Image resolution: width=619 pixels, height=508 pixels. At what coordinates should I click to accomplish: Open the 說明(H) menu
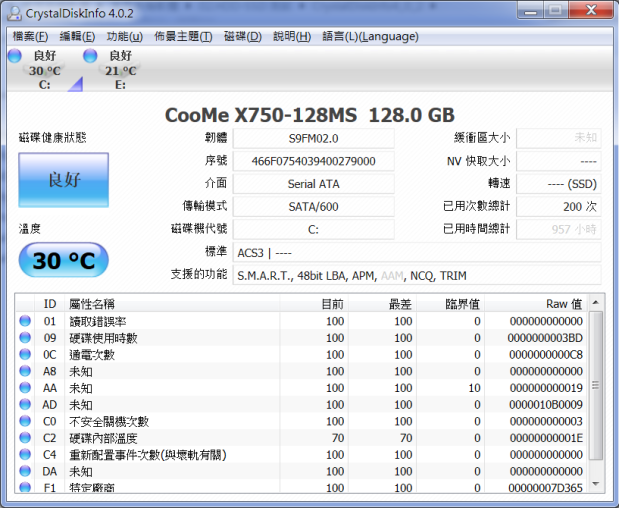click(292, 37)
